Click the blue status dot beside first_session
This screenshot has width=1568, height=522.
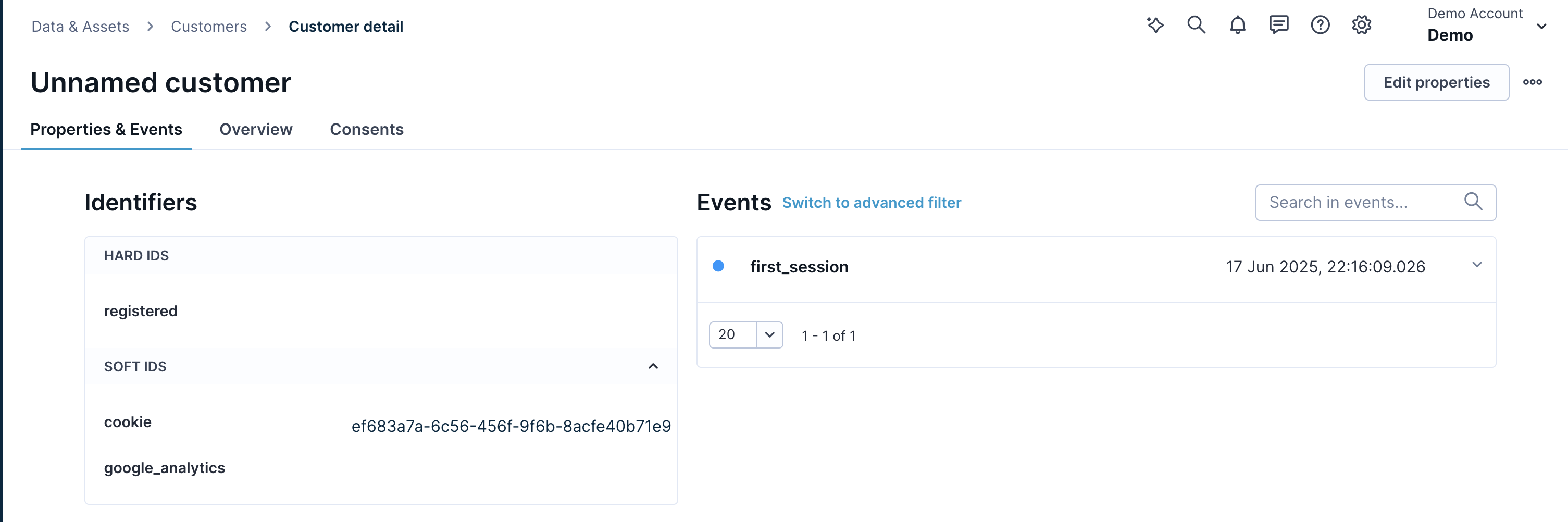(x=719, y=265)
